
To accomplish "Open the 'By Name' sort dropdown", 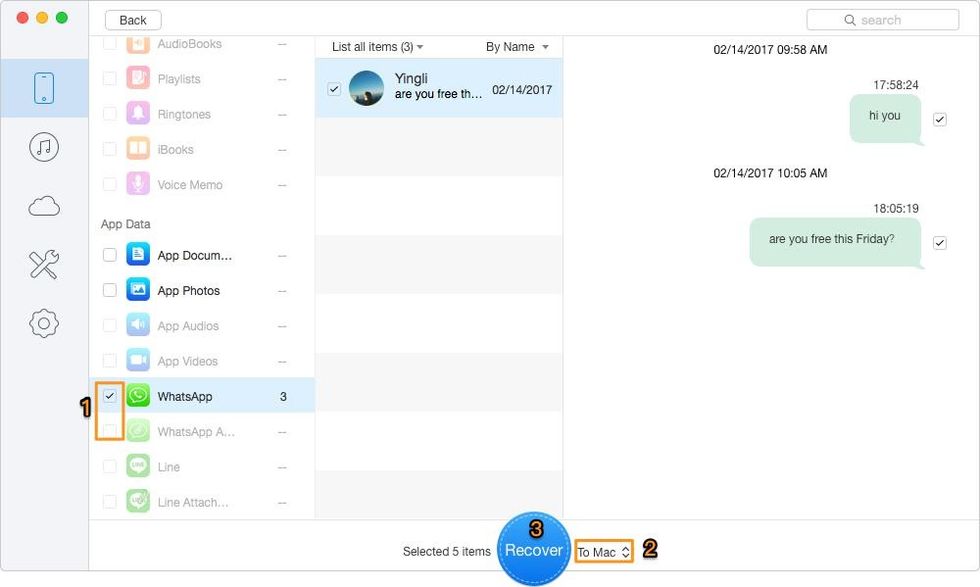I will coord(516,46).
